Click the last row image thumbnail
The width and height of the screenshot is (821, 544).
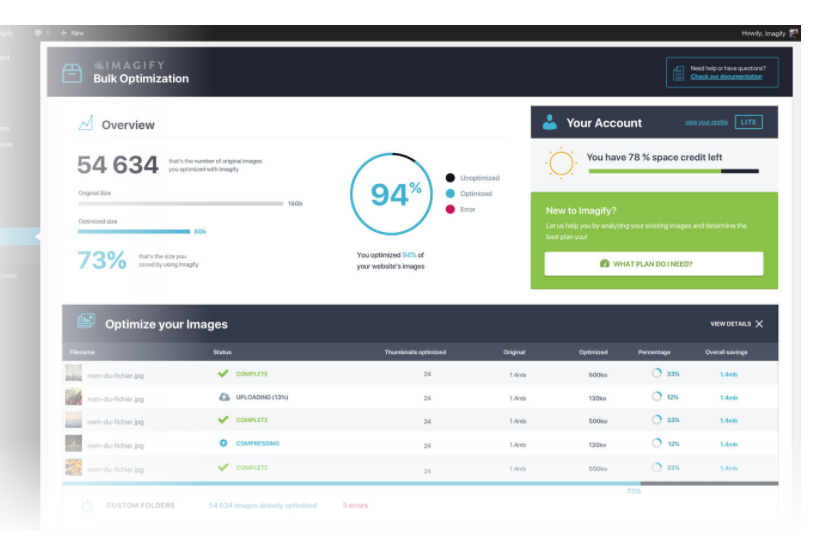[x=73, y=467]
